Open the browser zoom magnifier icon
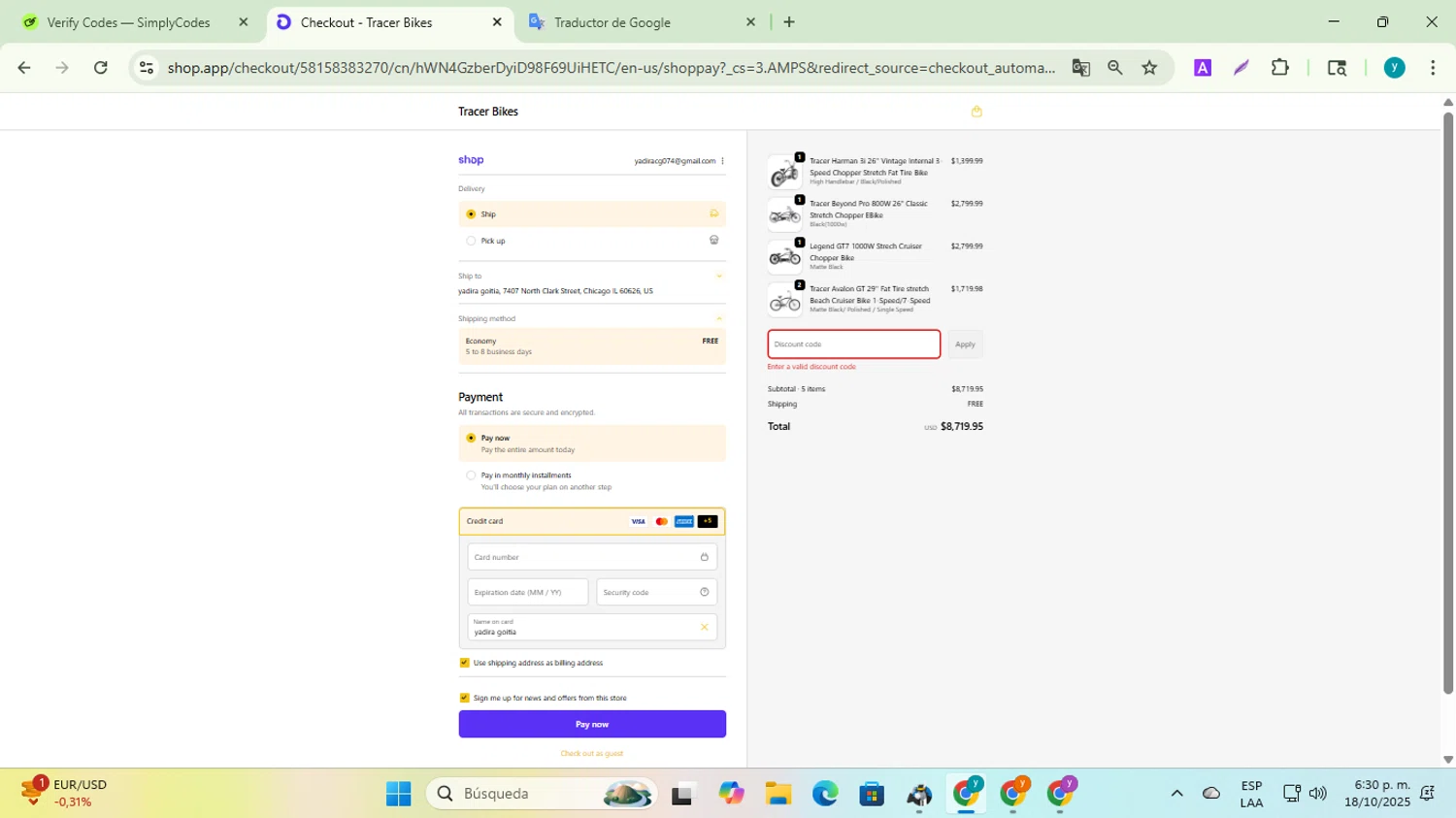This screenshot has height=818, width=1456. coord(1115,67)
